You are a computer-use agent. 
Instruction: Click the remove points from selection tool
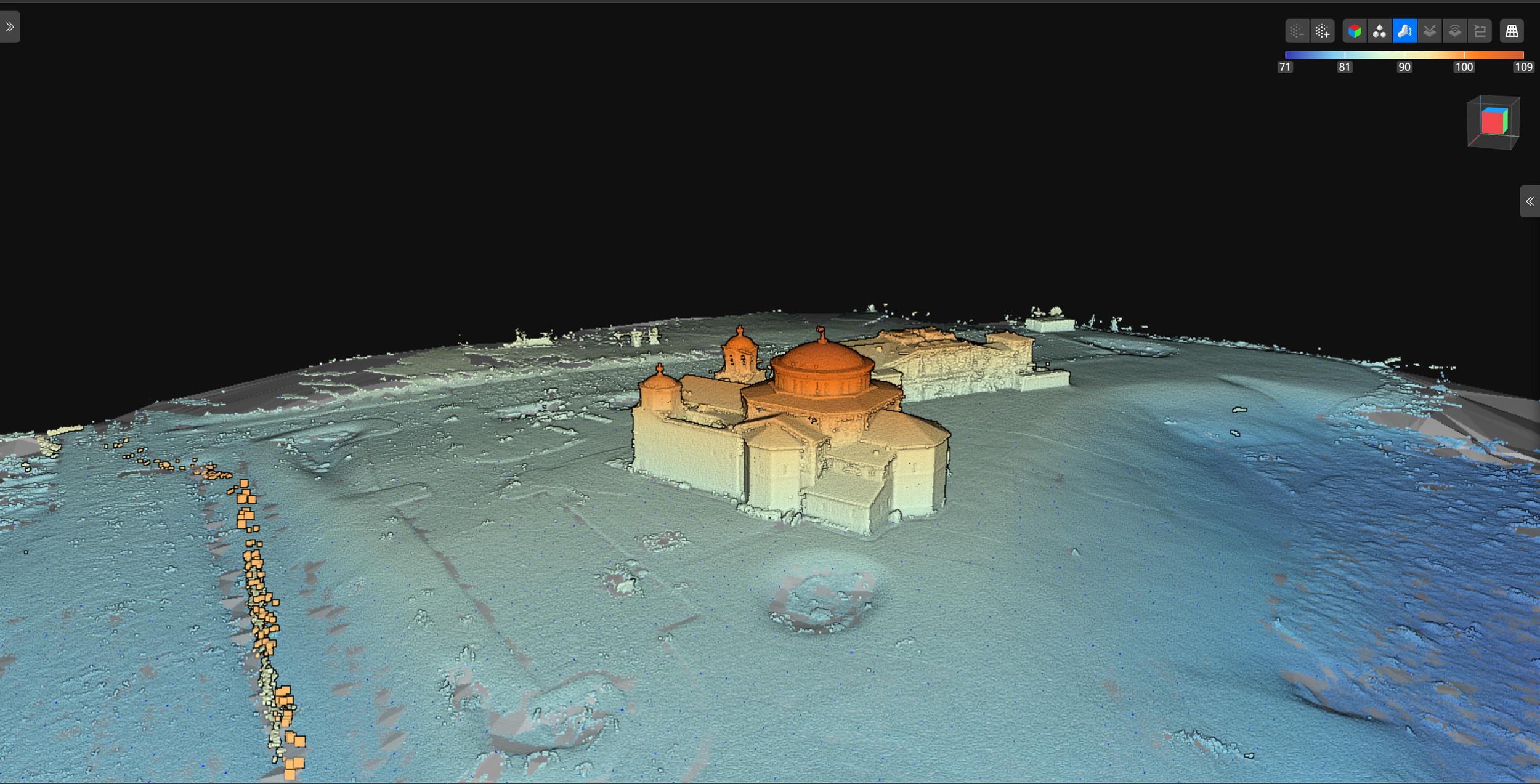tap(1297, 31)
